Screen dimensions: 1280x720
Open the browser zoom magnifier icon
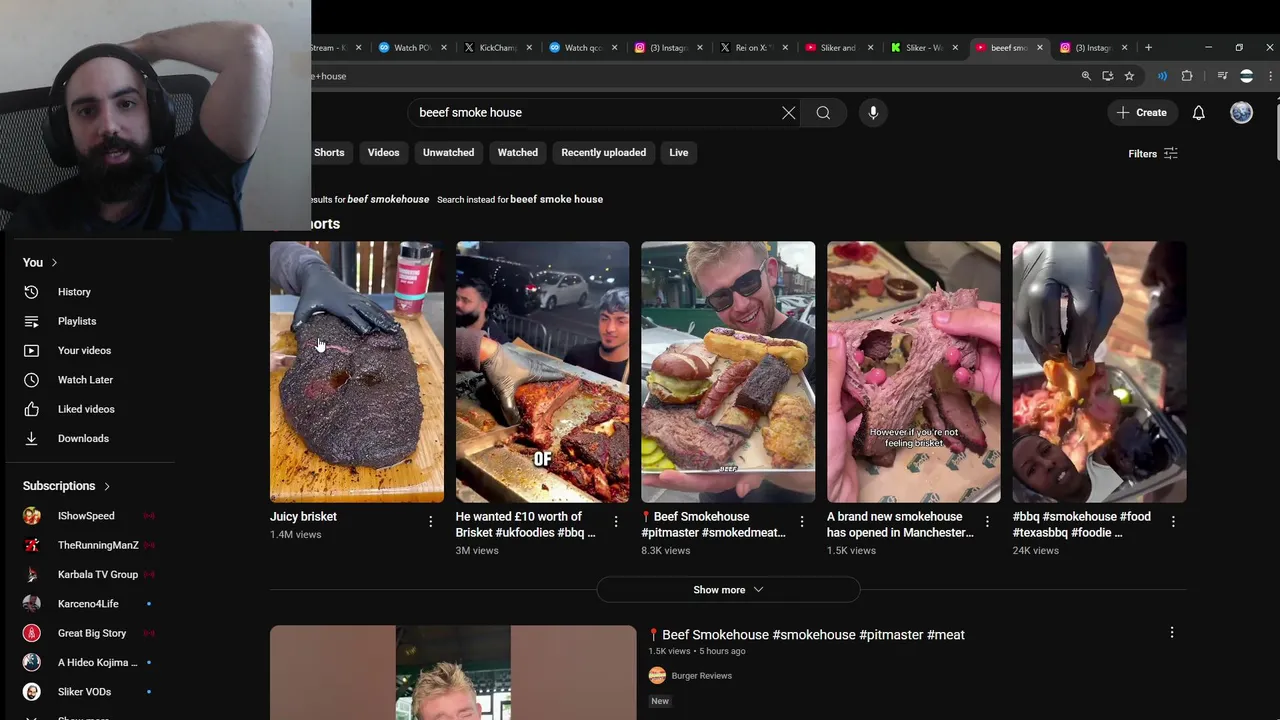pos(1086,76)
